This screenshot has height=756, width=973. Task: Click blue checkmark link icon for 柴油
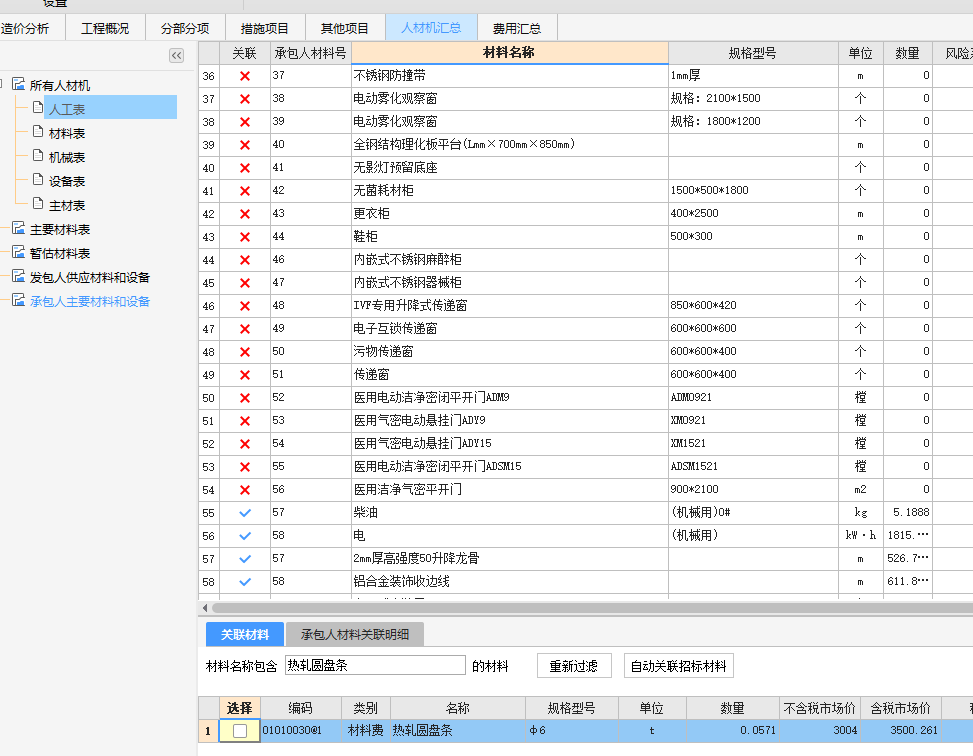(x=245, y=513)
